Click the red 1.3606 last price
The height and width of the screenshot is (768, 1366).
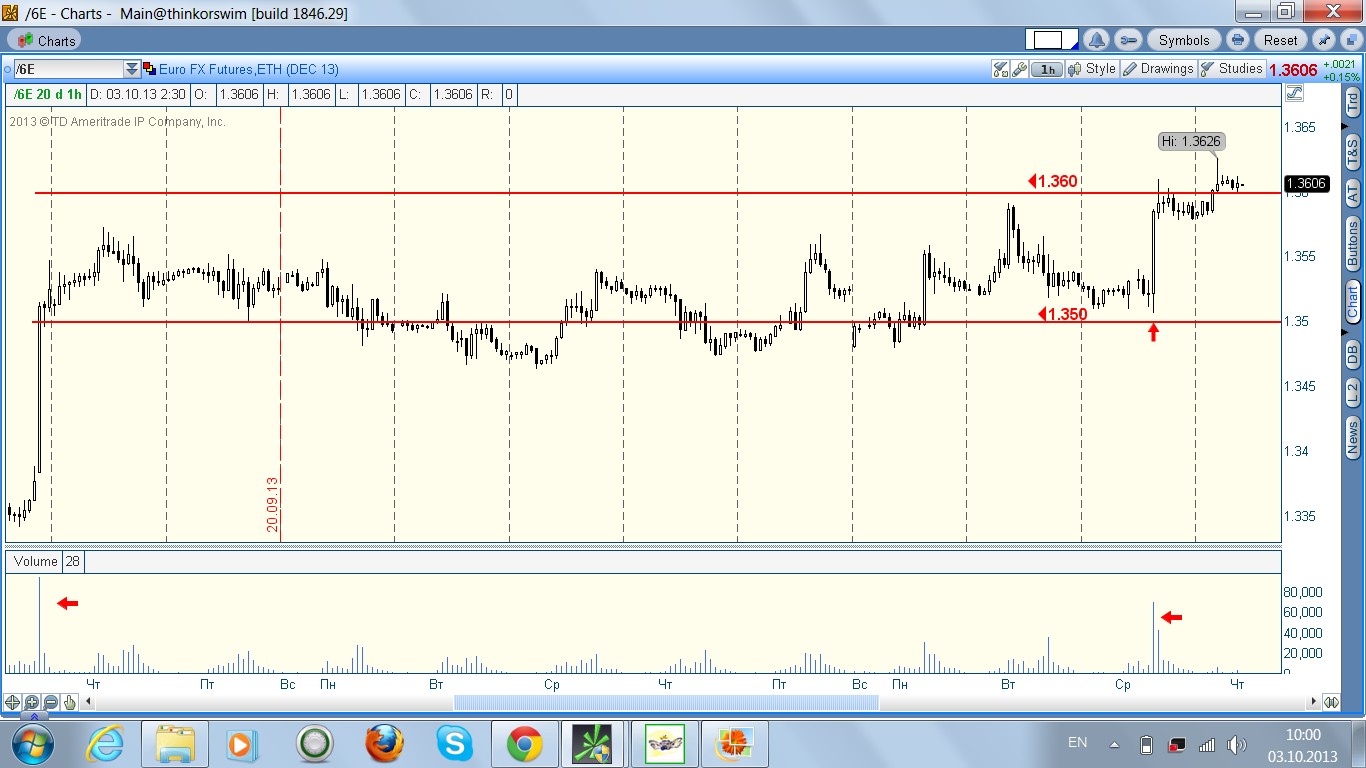[x=1292, y=70]
